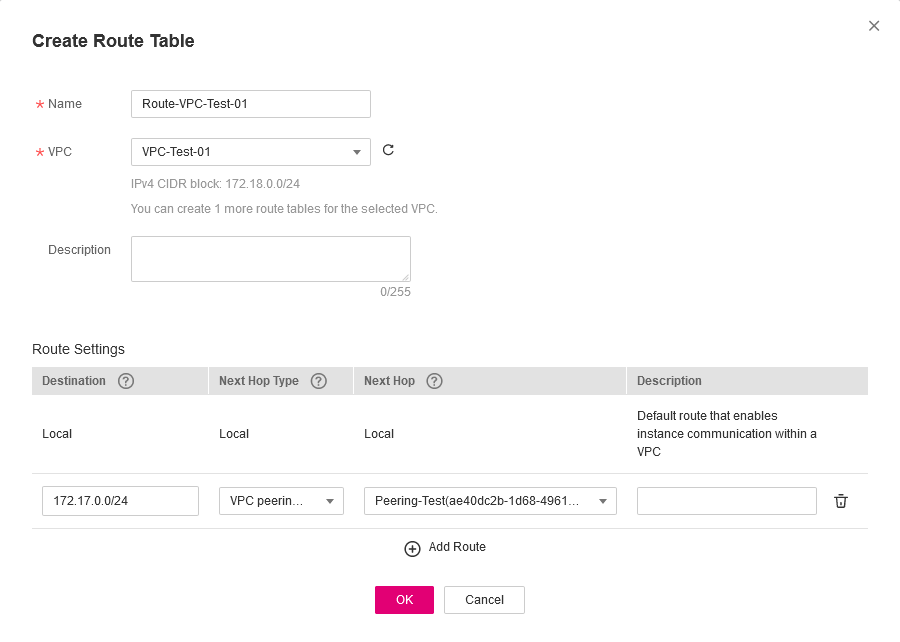Click the destination field 172.17.0.0/24

point(120,501)
